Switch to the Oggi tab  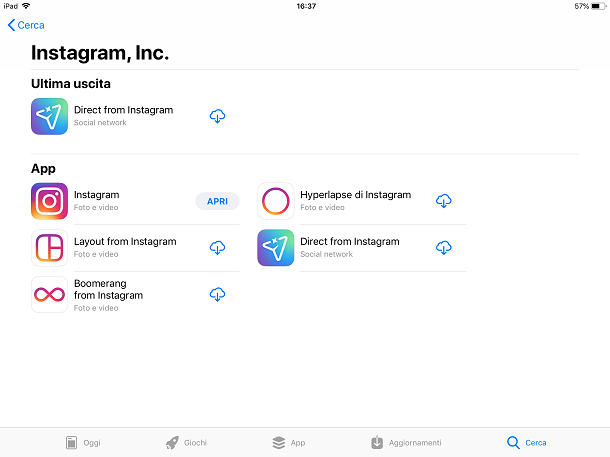click(x=83, y=443)
